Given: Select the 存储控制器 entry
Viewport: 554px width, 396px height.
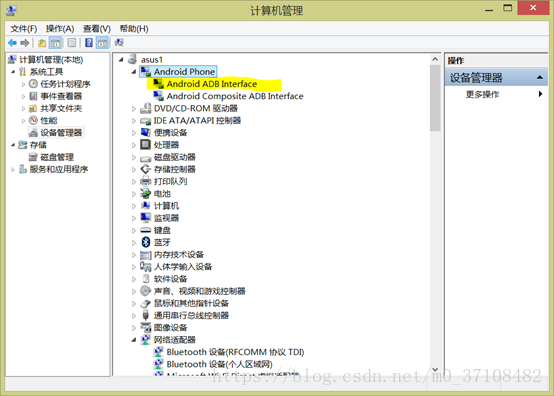Looking at the screenshot, I should coord(175,170).
